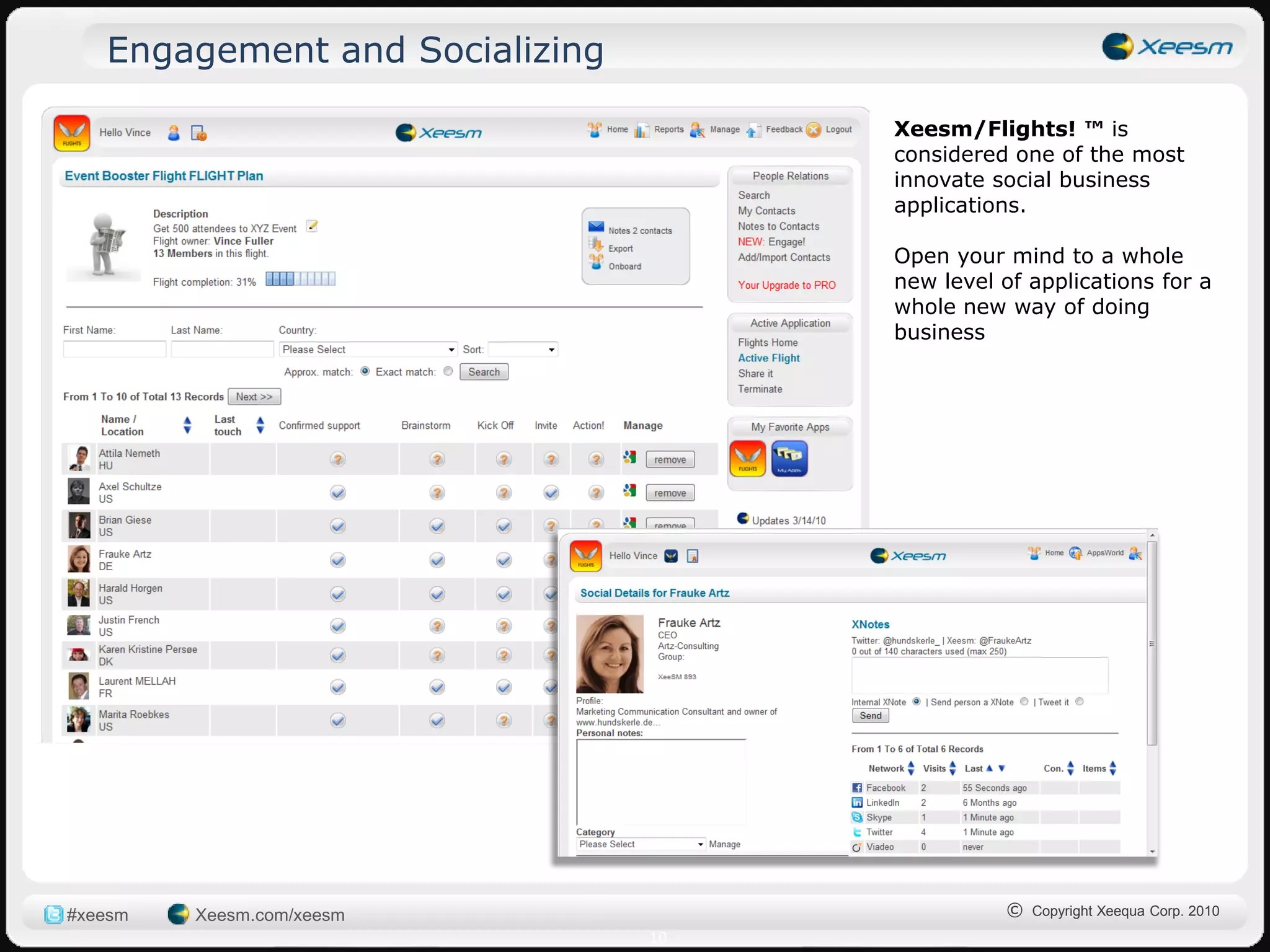Toggle Confirmed support checkmark for Marita Roebkes
This screenshot has width=1270, height=952.
tap(338, 721)
